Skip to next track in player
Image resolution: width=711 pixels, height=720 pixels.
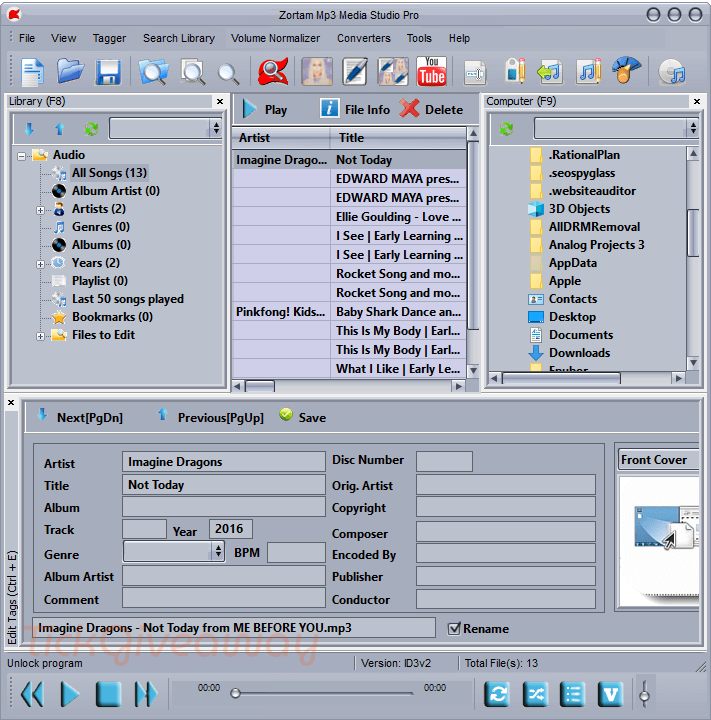(146, 694)
